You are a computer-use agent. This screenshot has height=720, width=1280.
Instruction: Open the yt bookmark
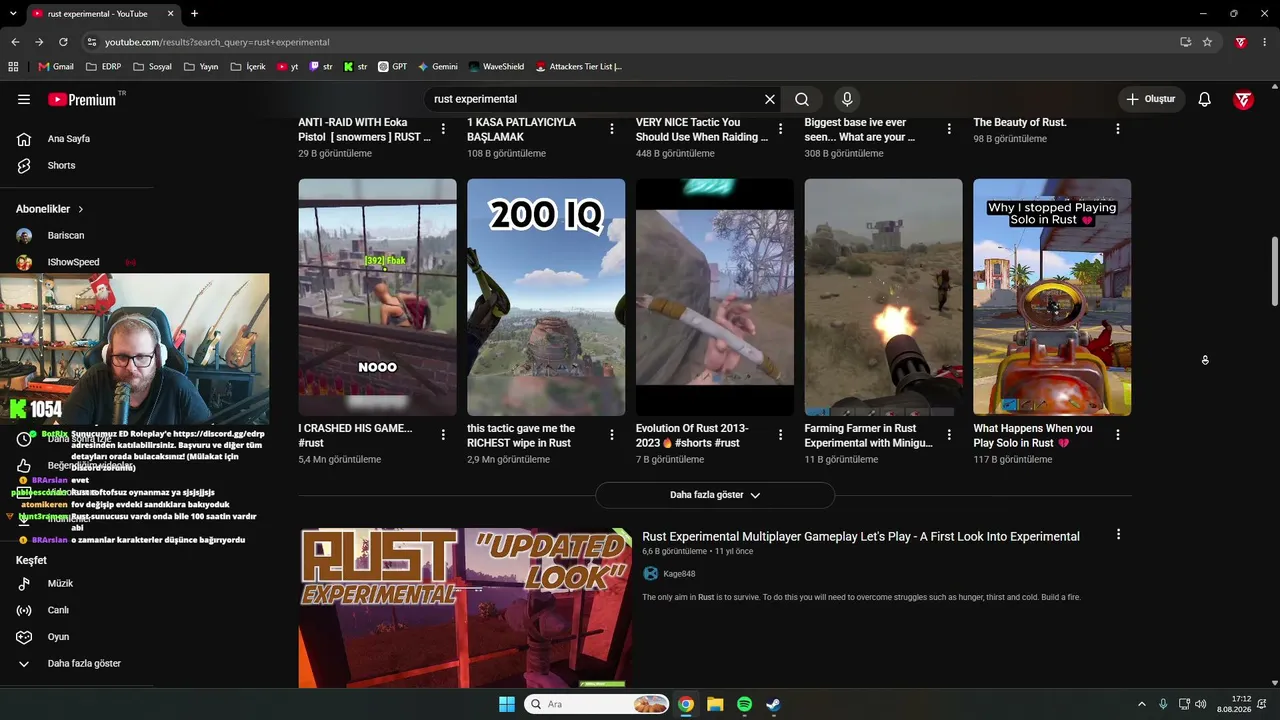(288, 67)
